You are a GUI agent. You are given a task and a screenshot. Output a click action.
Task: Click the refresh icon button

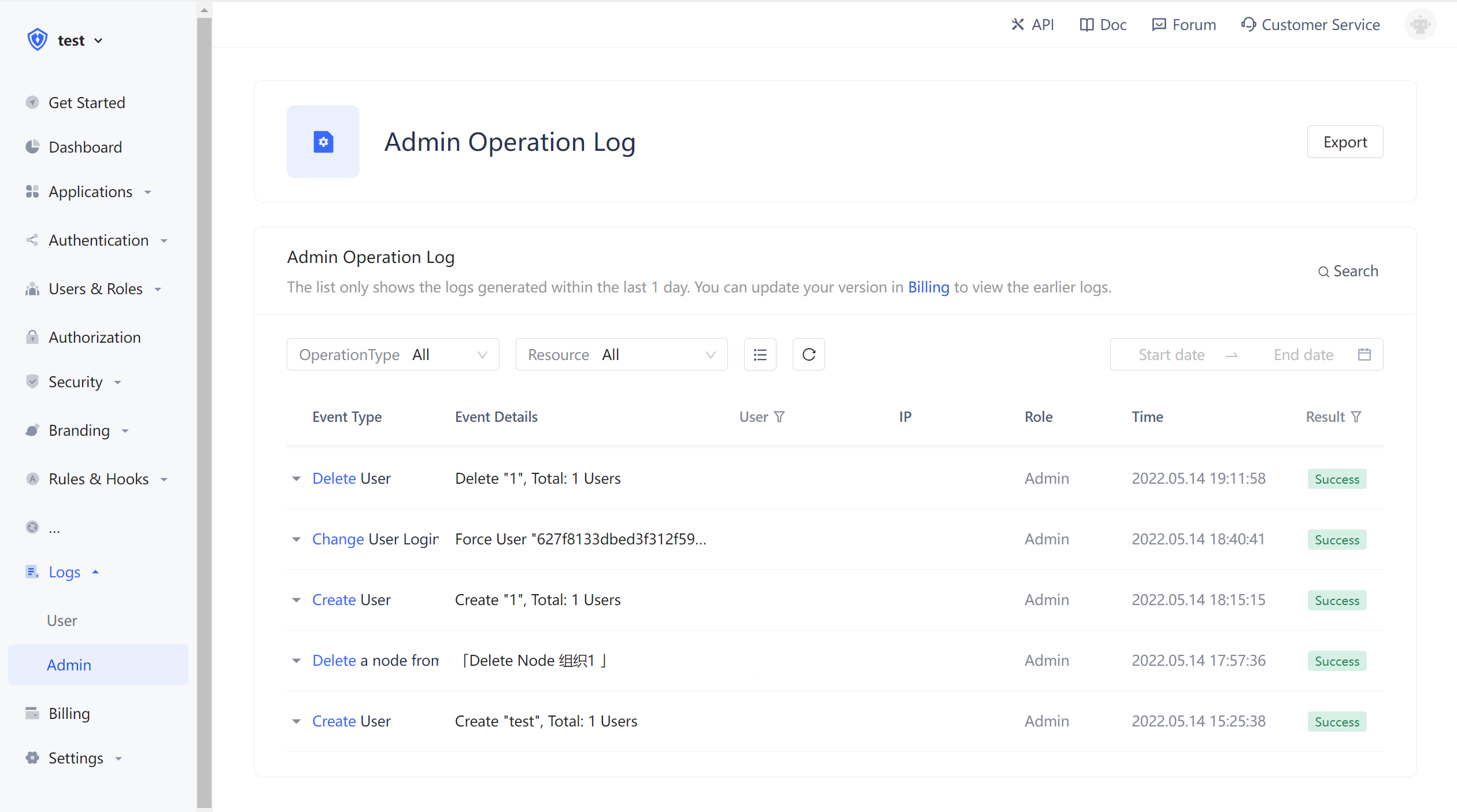[808, 354]
